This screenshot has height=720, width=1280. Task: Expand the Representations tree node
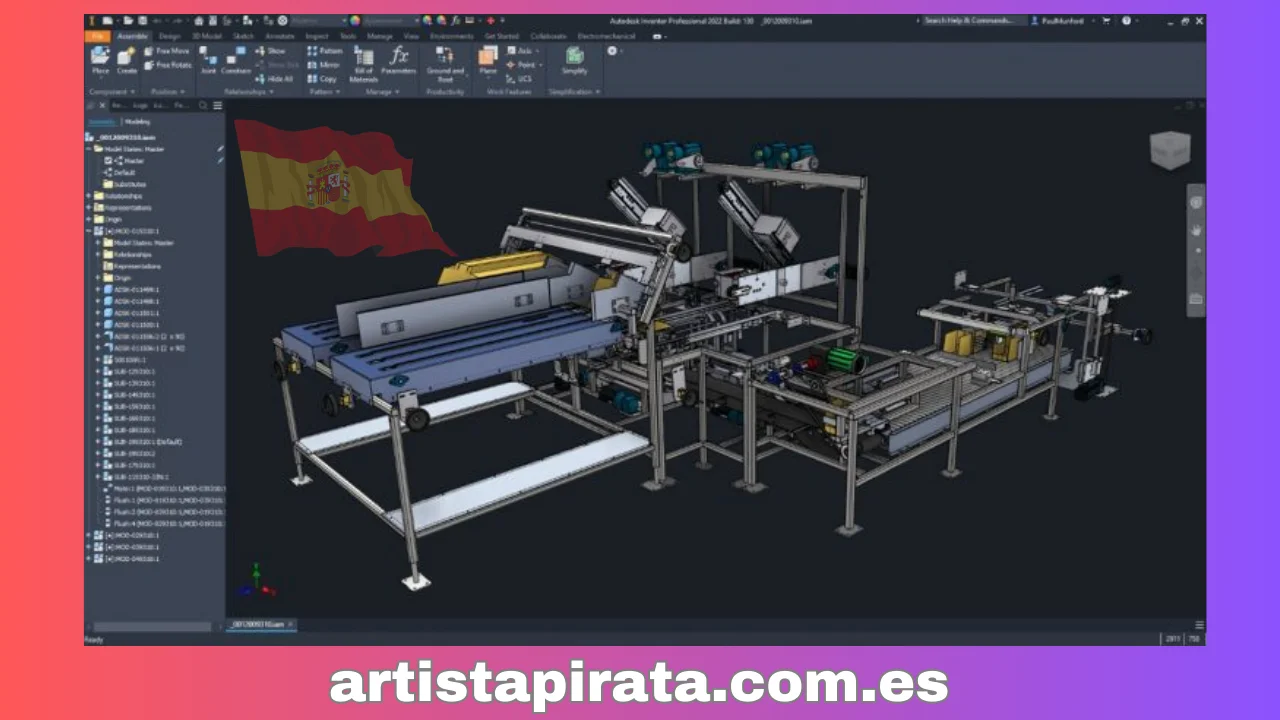point(89,208)
